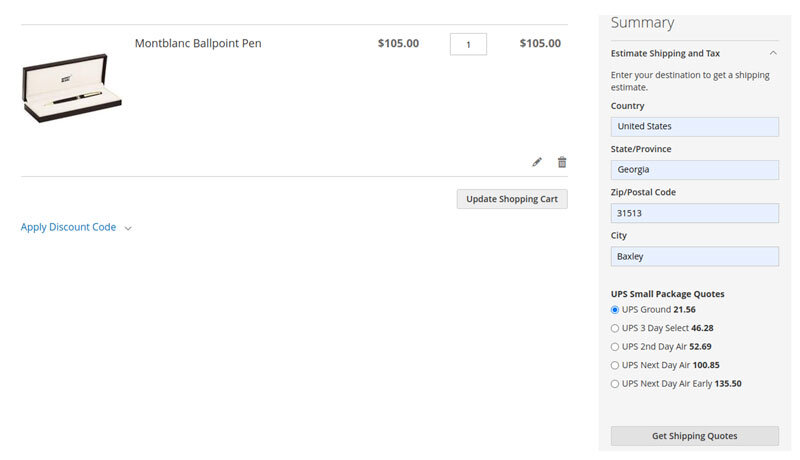Click the Zip/Postal Code field with 31513
Screen dimensions: 800x460
(x=694, y=213)
